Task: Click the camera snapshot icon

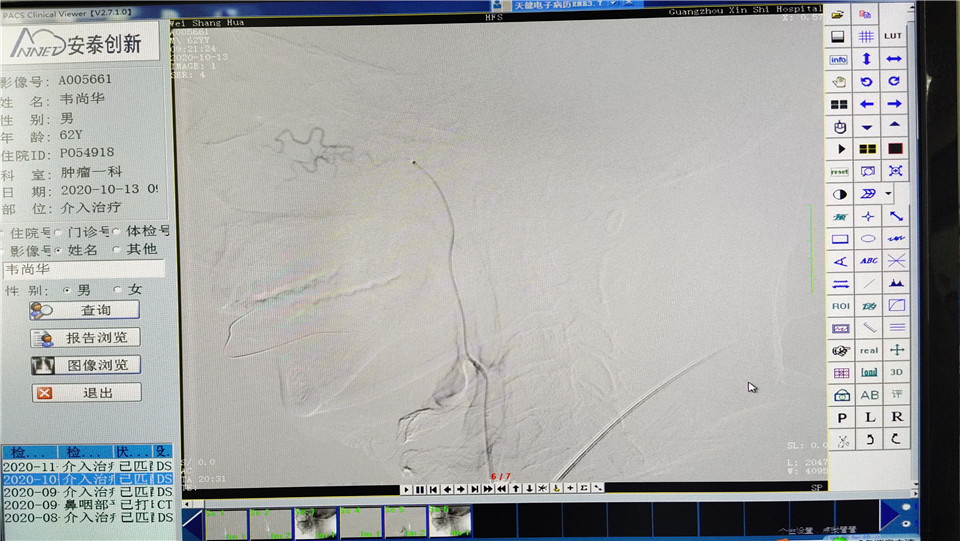Action: [x=842, y=395]
